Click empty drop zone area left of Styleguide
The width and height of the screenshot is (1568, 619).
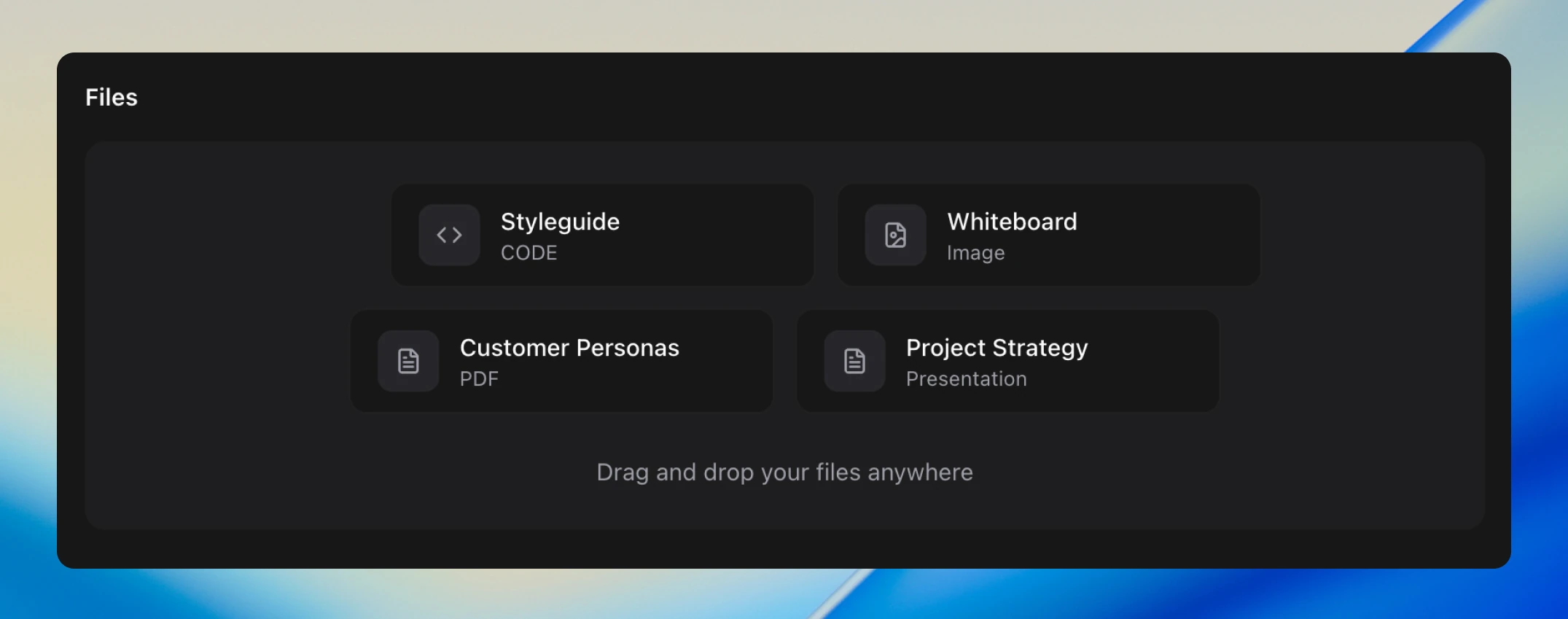233,235
